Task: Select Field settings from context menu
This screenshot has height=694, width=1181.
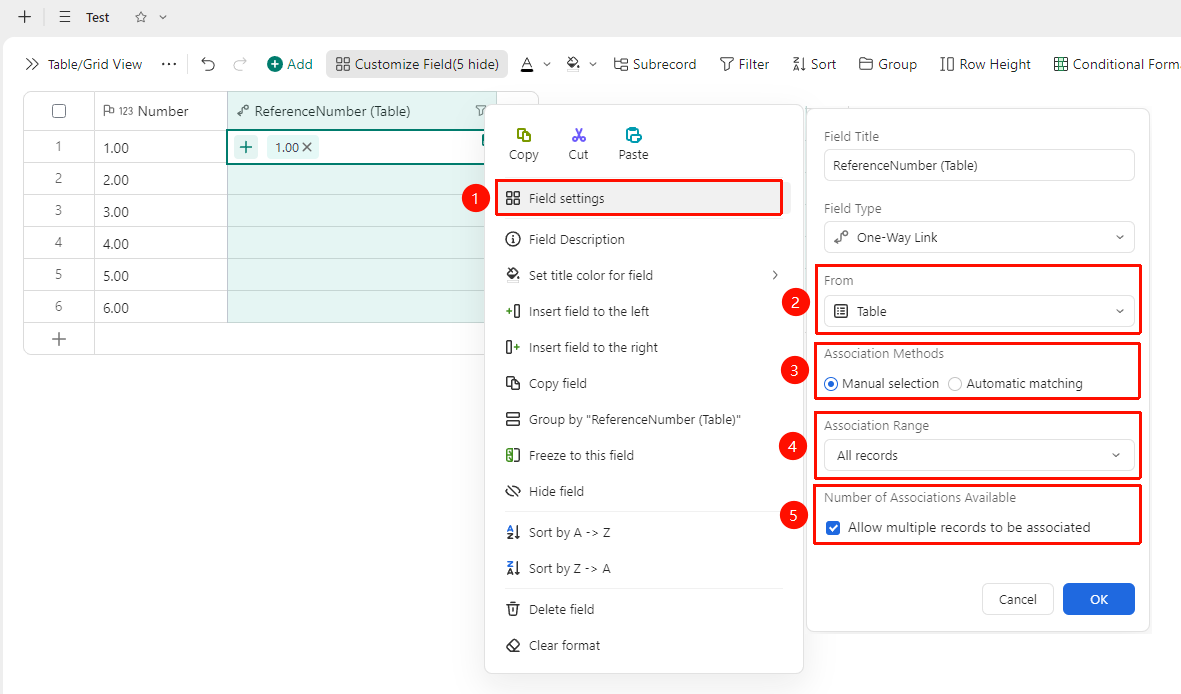Action: pos(639,198)
